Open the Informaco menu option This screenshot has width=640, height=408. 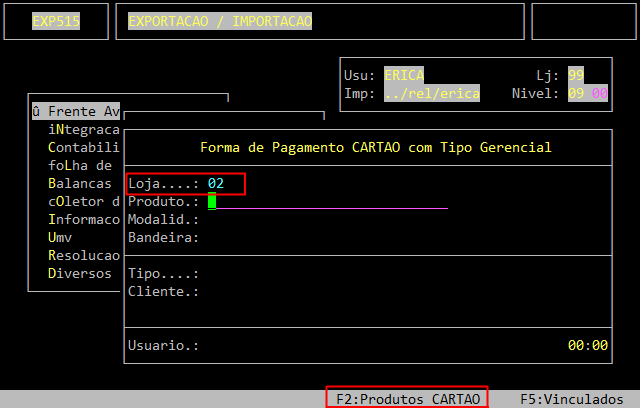click(84, 219)
